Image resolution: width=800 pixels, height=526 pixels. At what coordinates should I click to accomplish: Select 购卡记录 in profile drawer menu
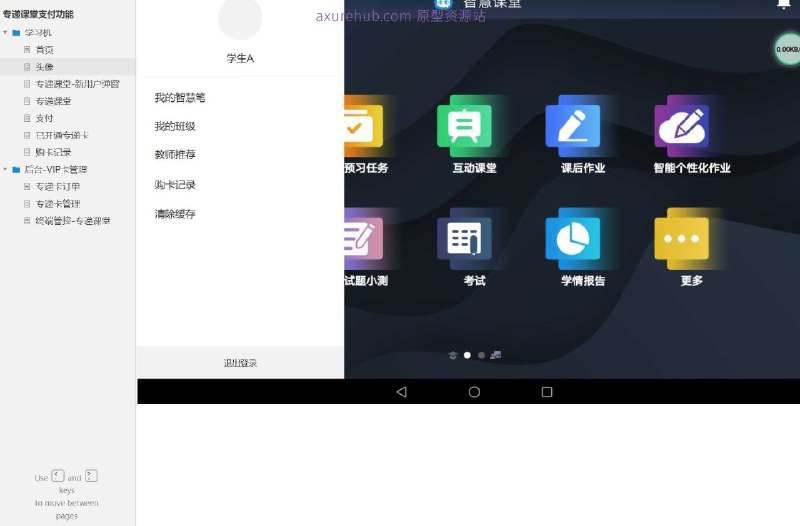coord(175,185)
